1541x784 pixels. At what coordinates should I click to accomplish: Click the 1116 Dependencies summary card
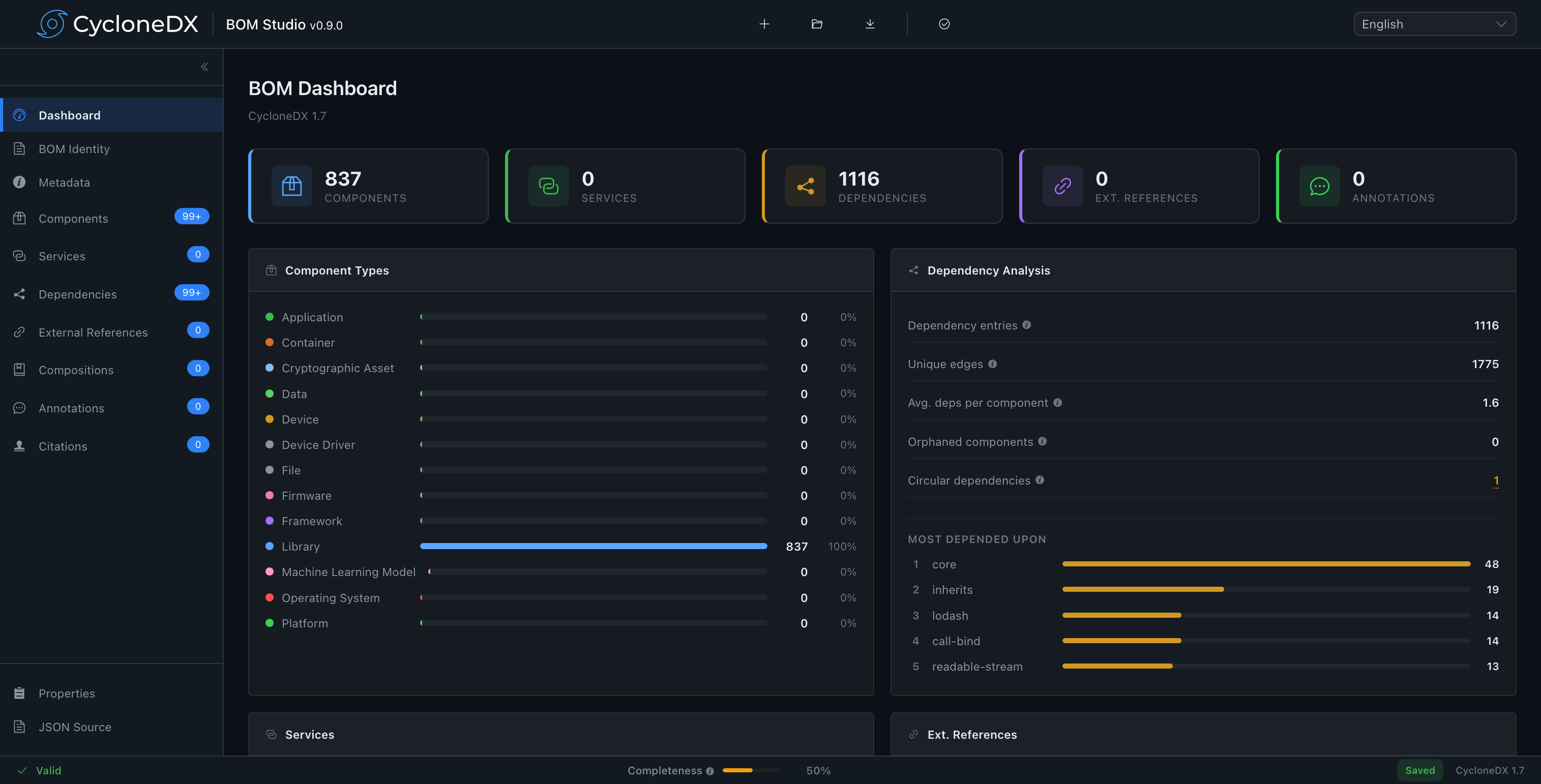click(882, 186)
